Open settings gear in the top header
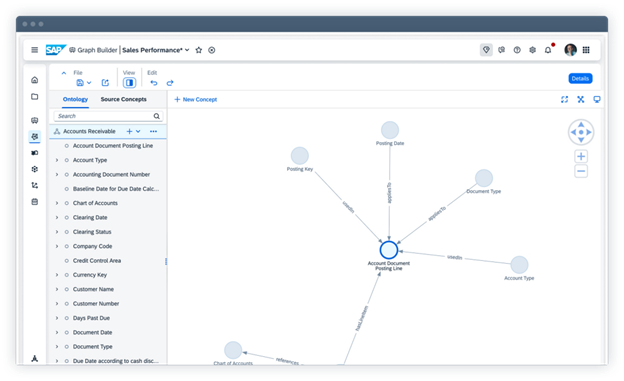The image size is (624, 381). point(532,50)
